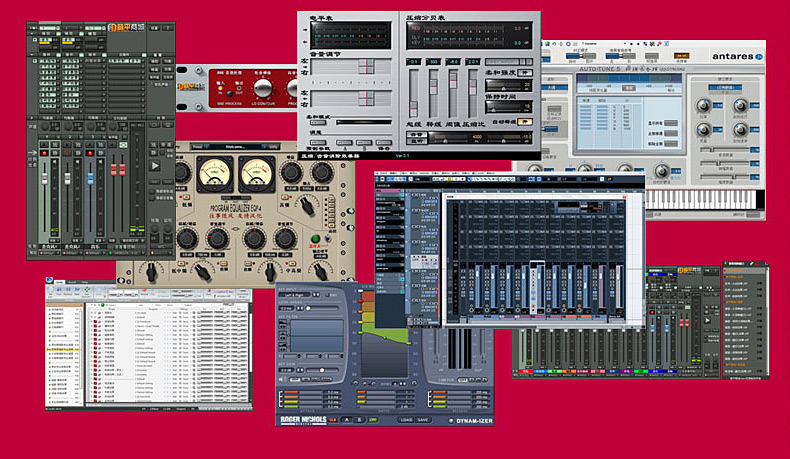The height and width of the screenshot is (459, 790).
Task: Open the EQP-4 preset dropdown at top
Action: (x=237, y=147)
